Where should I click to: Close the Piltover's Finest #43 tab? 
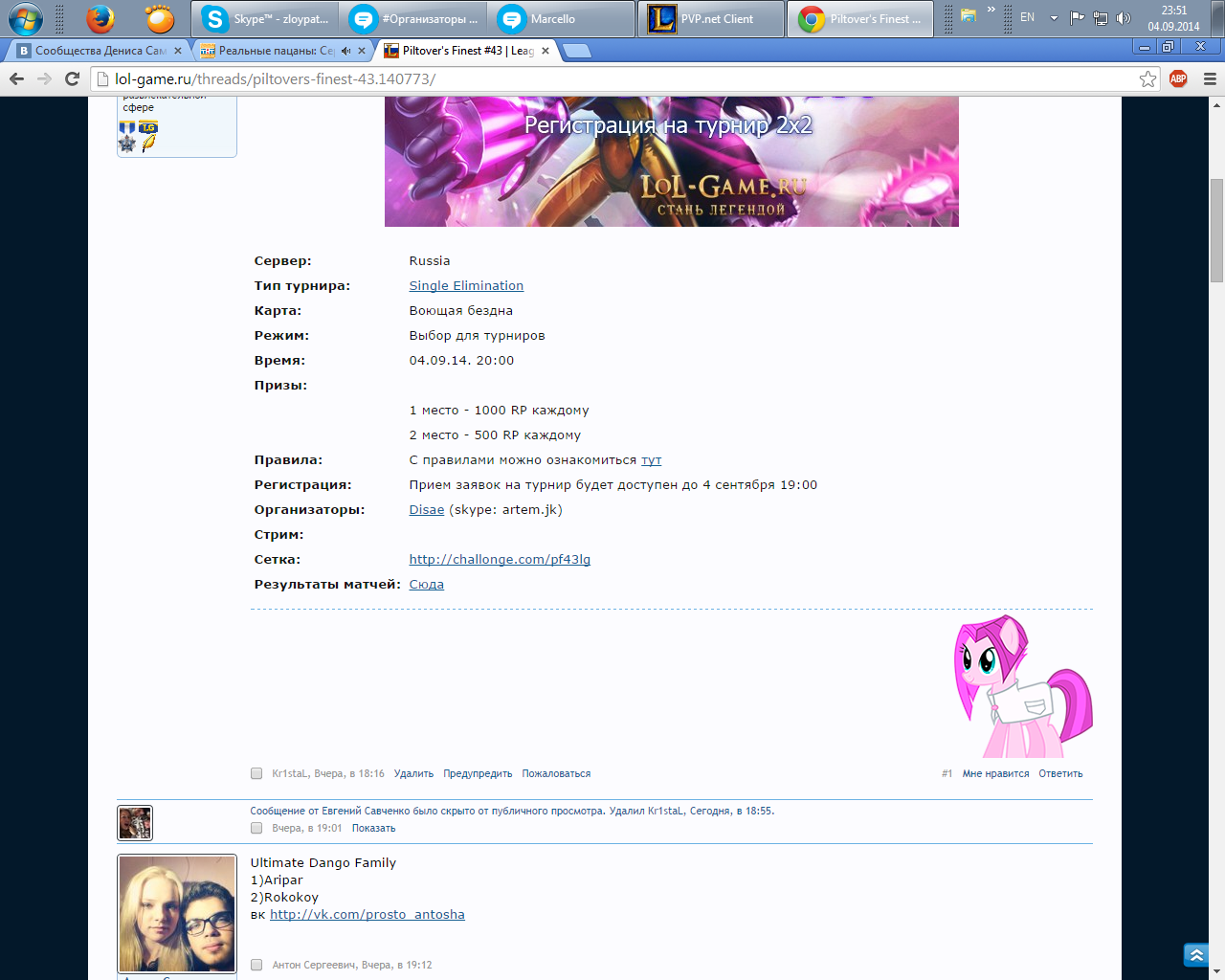point(546,51)
